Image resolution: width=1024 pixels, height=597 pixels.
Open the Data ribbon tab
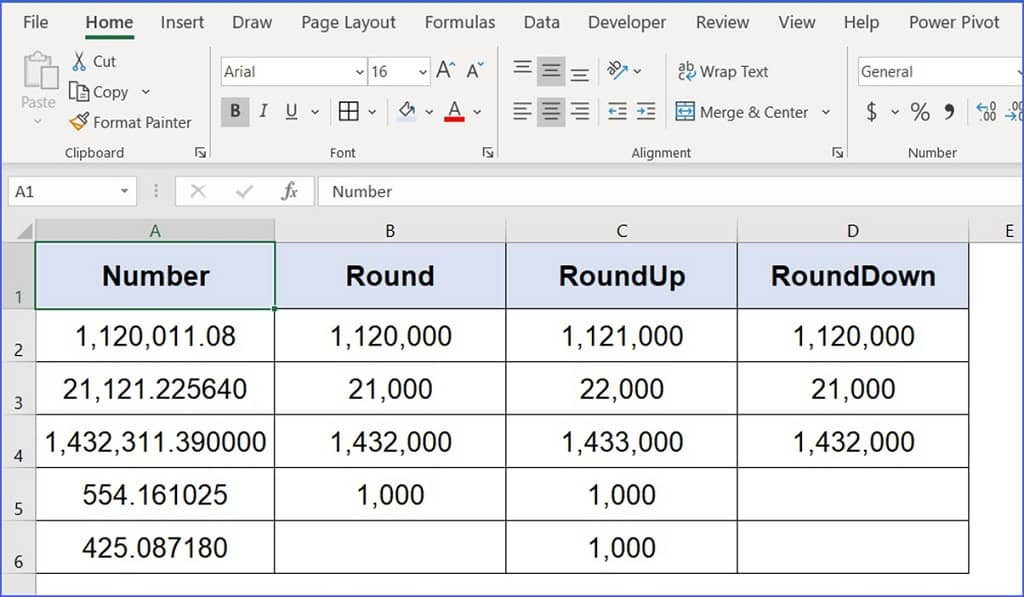[x=541, y=21]
